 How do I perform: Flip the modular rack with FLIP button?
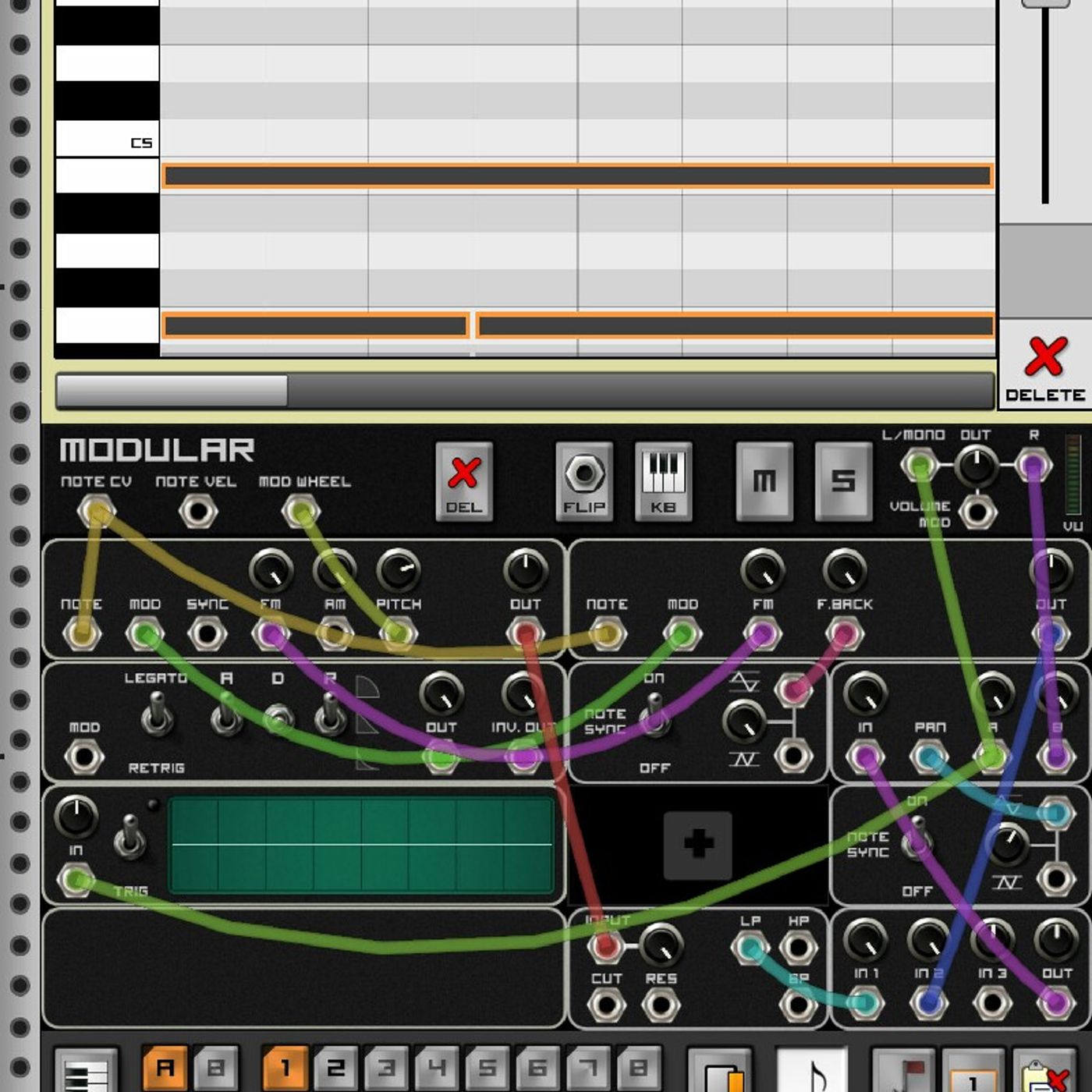point(584,482)
